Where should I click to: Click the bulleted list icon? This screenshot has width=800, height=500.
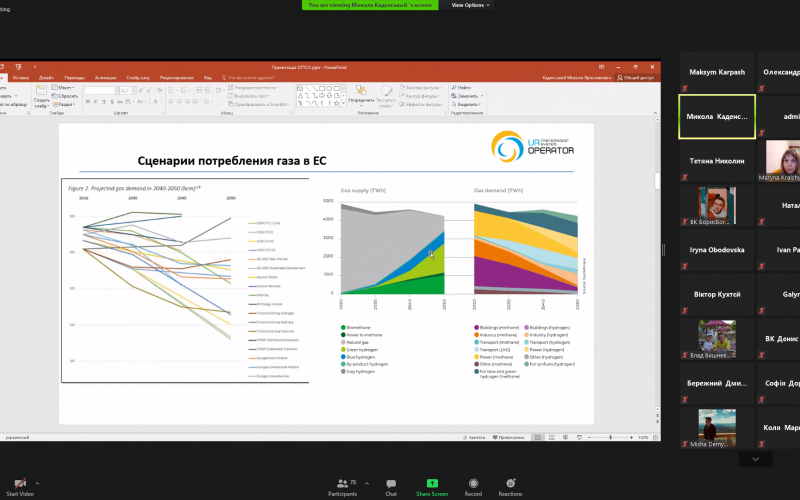(x=172, y=90)
